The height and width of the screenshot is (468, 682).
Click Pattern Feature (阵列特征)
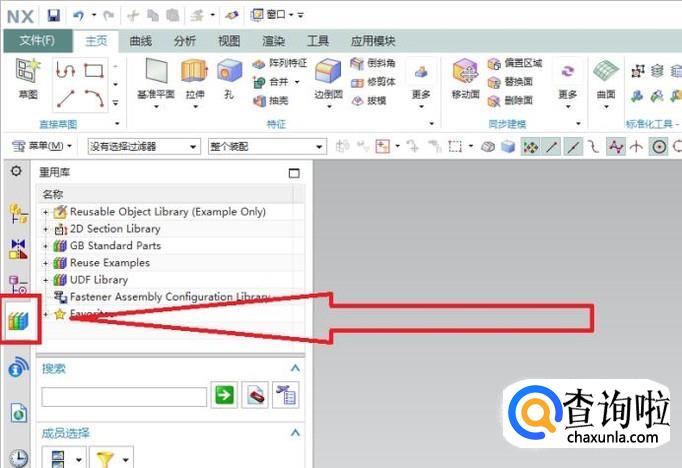pyautogui.click(x=280, y=64)
